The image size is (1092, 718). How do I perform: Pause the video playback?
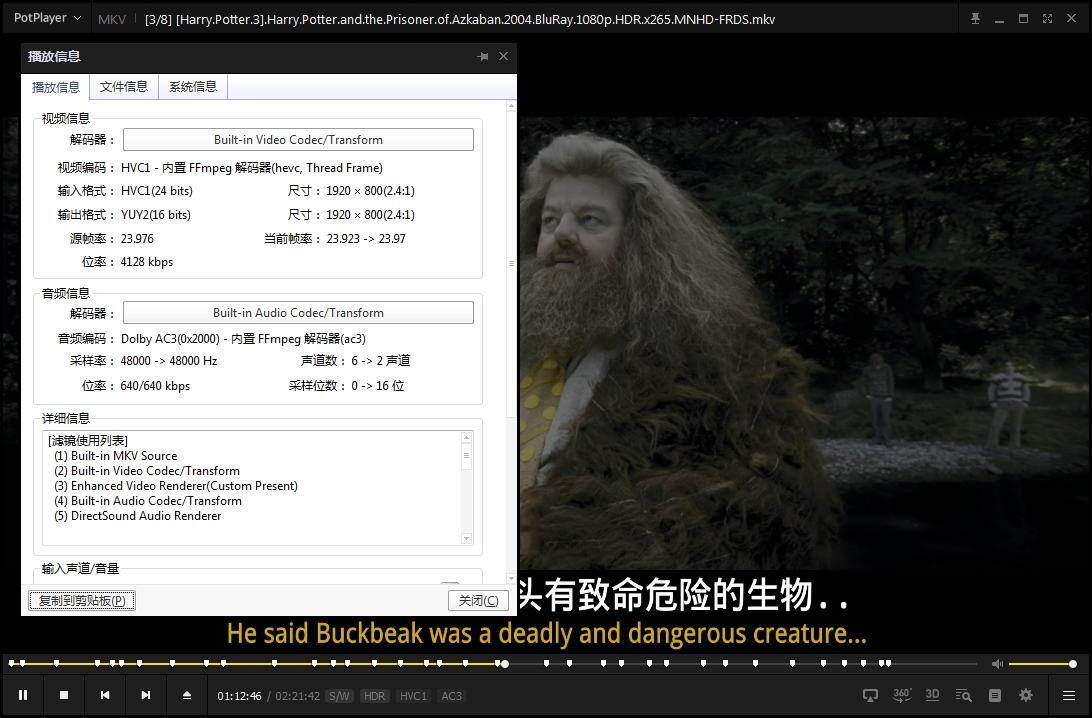tap(24, 695)
